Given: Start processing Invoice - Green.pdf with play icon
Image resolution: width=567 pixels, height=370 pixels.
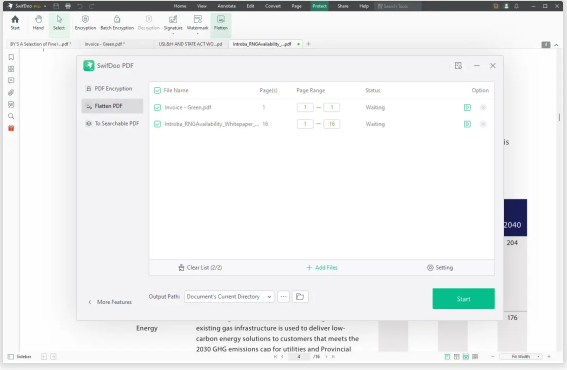Looking at the screenshot, I should 467,107.
